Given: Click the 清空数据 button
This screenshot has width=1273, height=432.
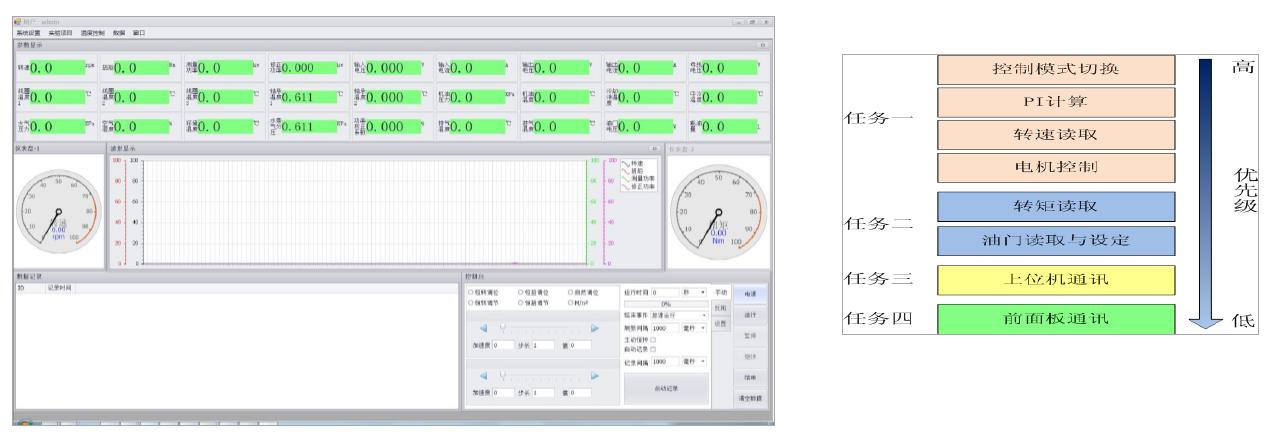Looking at the screenshot, I should (x=750, y=398).
